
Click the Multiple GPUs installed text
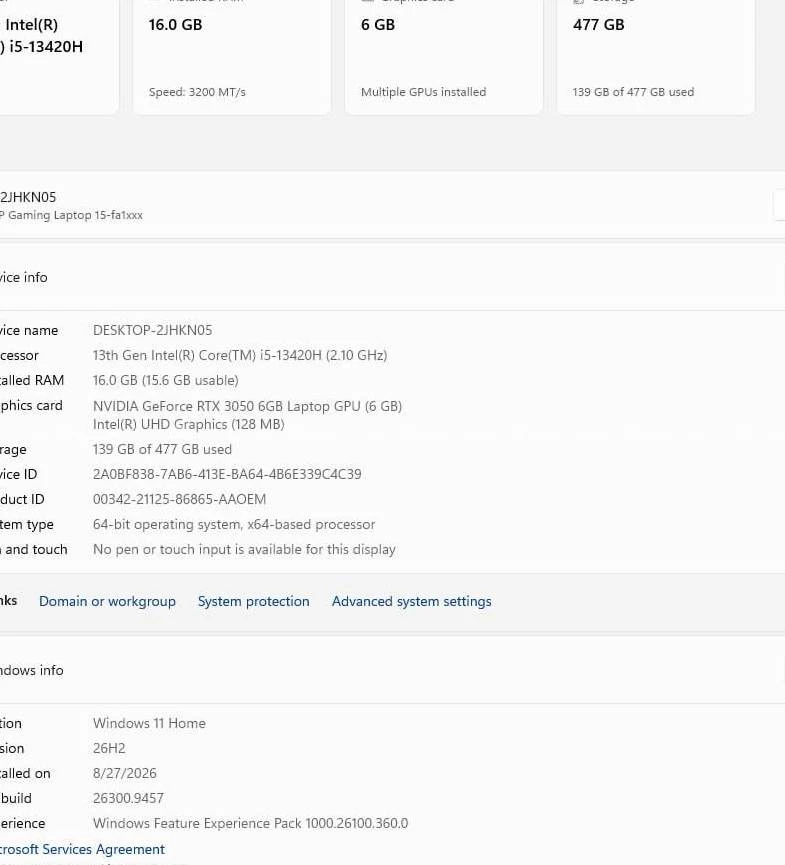423,92
